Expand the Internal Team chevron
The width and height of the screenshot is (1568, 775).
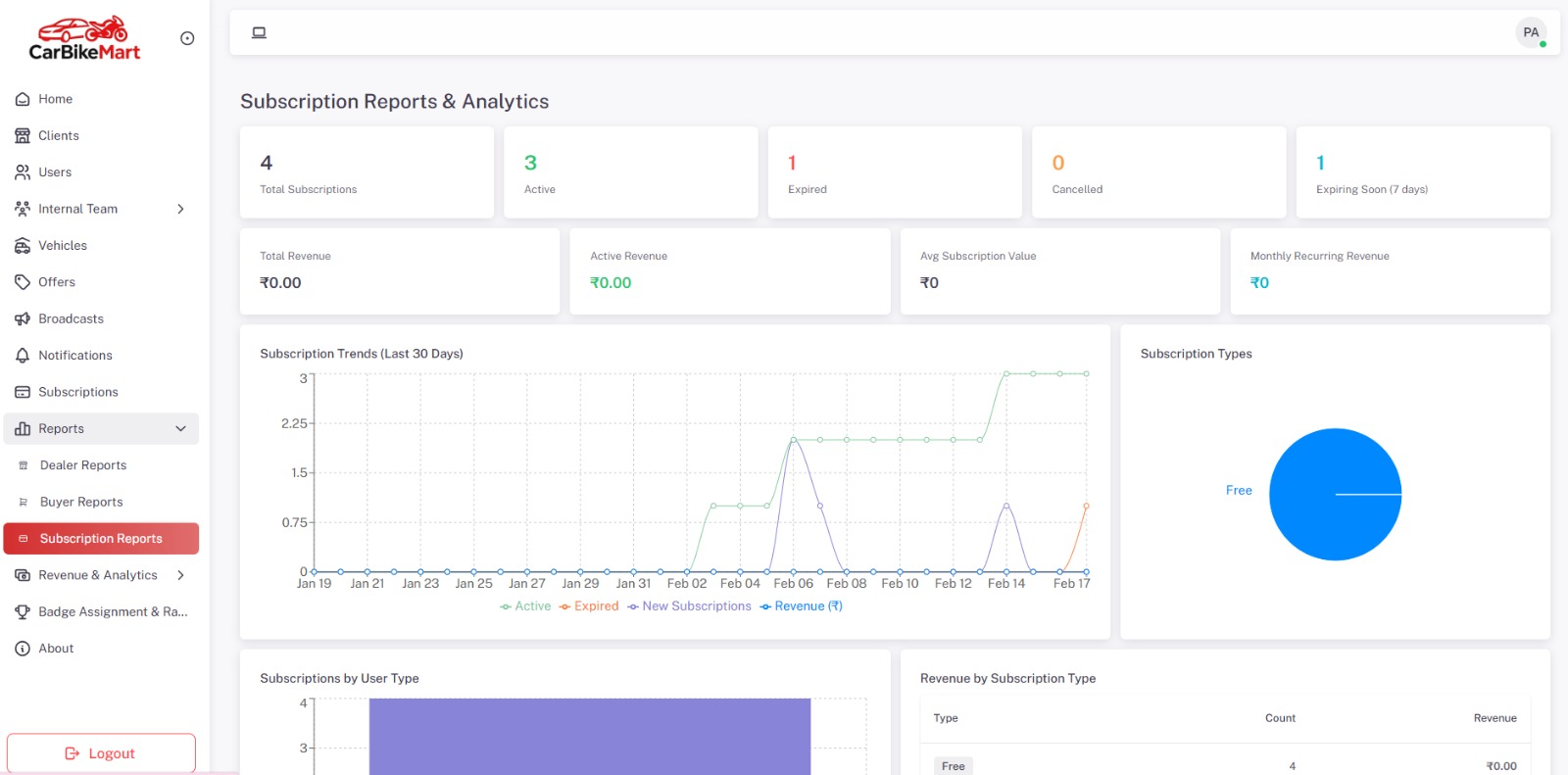(180, 209)
